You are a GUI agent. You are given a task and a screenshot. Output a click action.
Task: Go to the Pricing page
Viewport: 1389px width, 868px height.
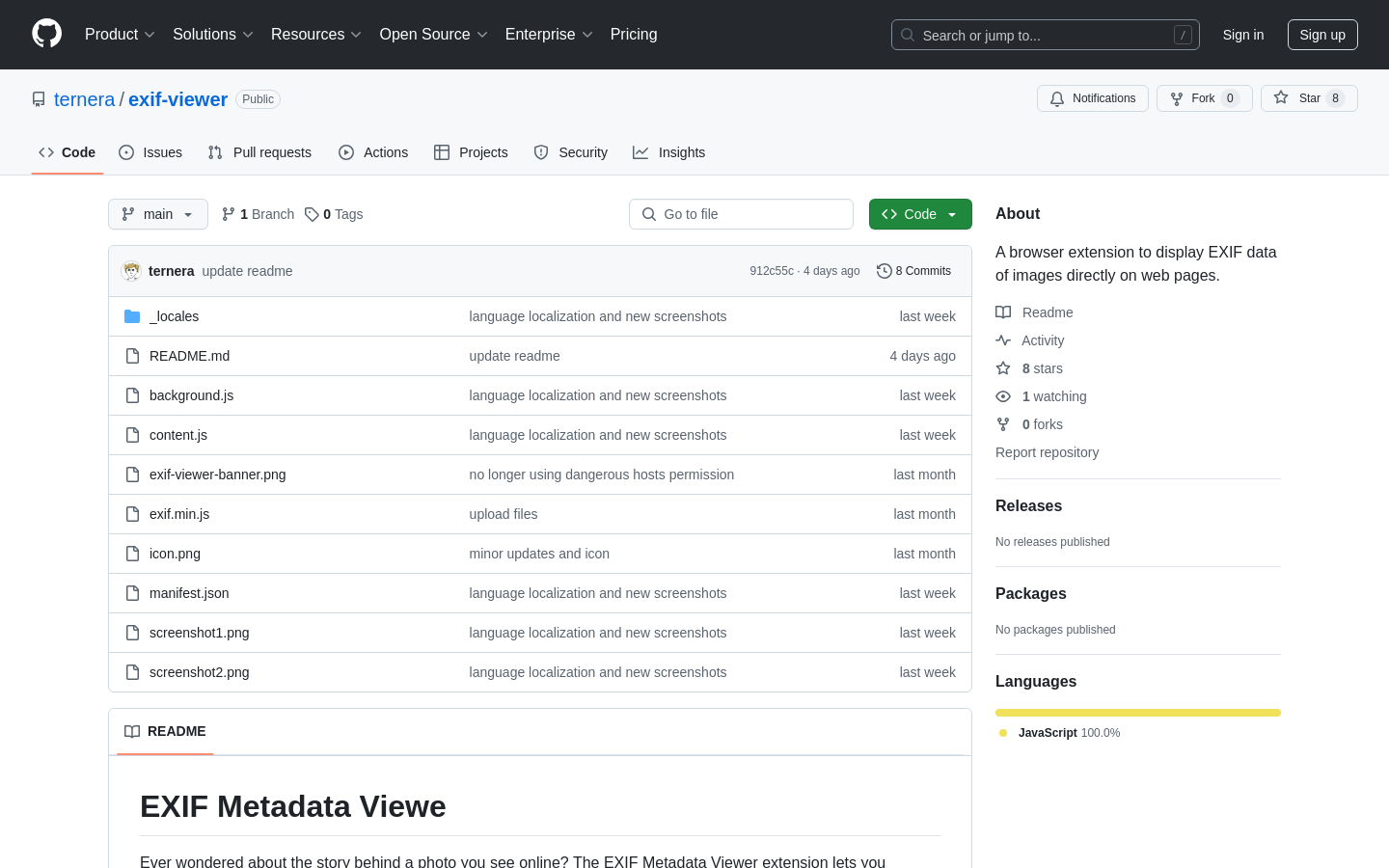pos(634,35)
